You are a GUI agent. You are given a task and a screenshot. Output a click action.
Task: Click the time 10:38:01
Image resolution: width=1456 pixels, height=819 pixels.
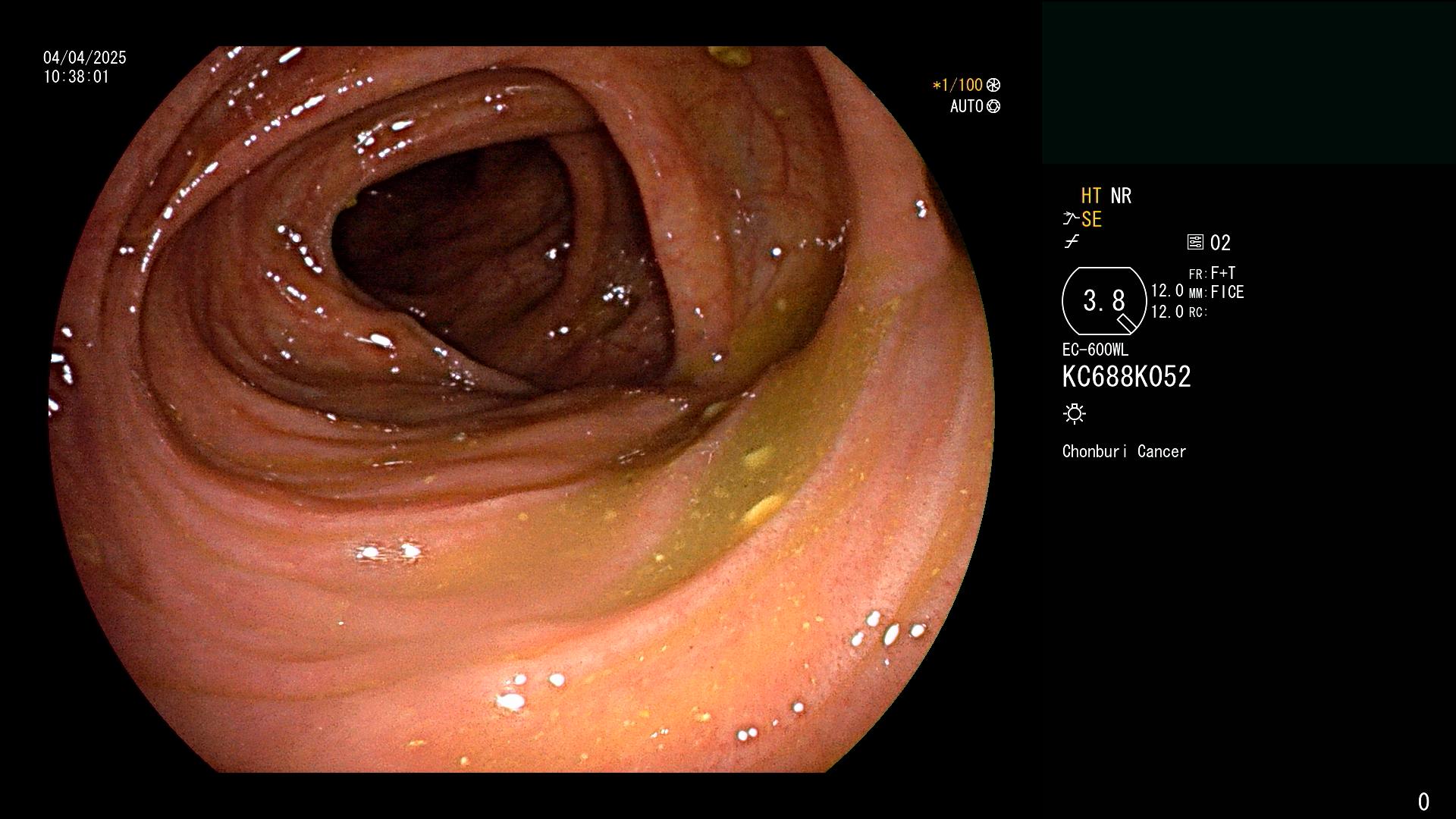pyautogui.click(x=76, y=77)
